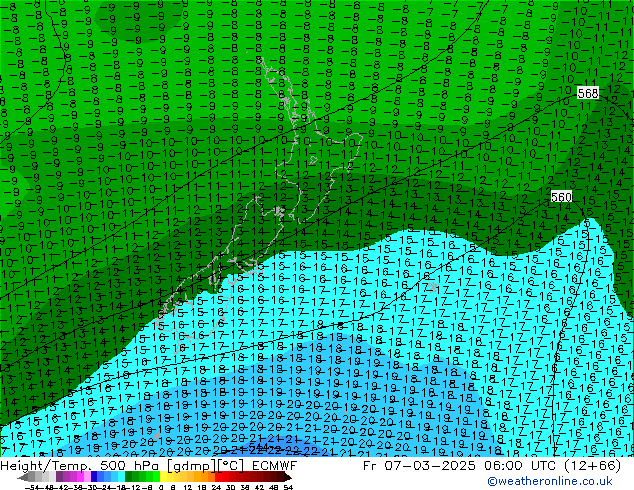Click the "54" legend scale maximum value
The width and height of the screenshot is (634, 490).
tap(288, 487)
